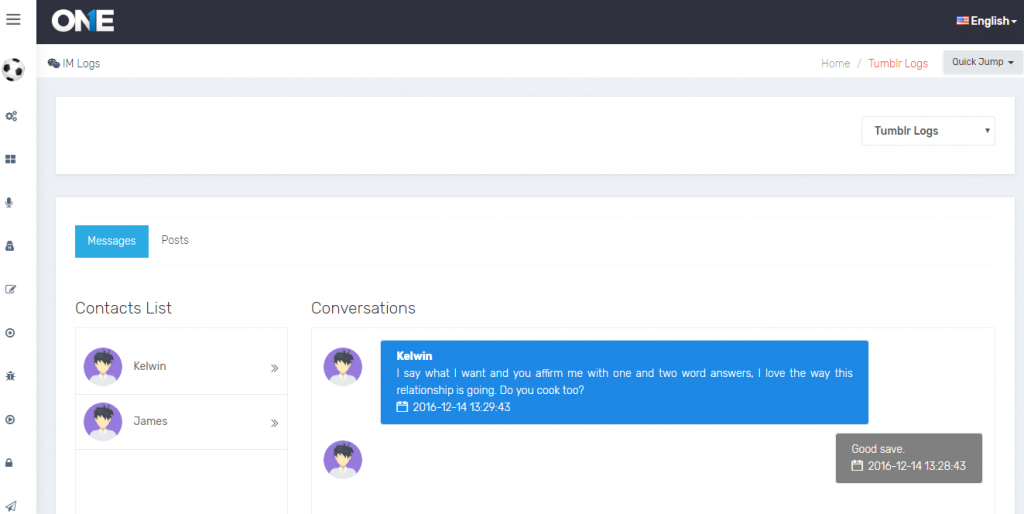The height and width of the screenshot is (514, 1024).
Task: Click the microphone icon in sidebar
Action: coord(10,202)
